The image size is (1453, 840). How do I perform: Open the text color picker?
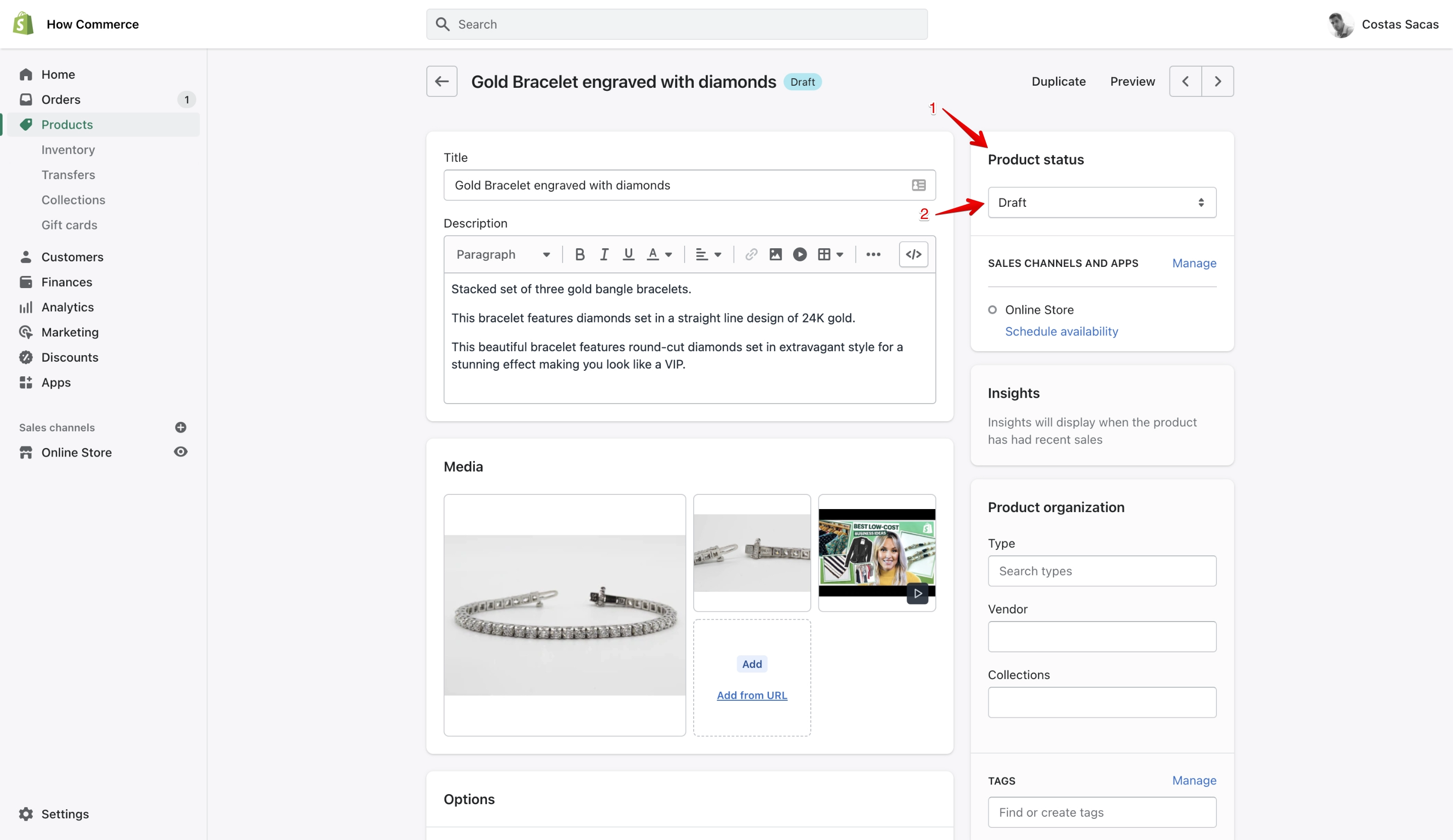[x=659, y=254]
